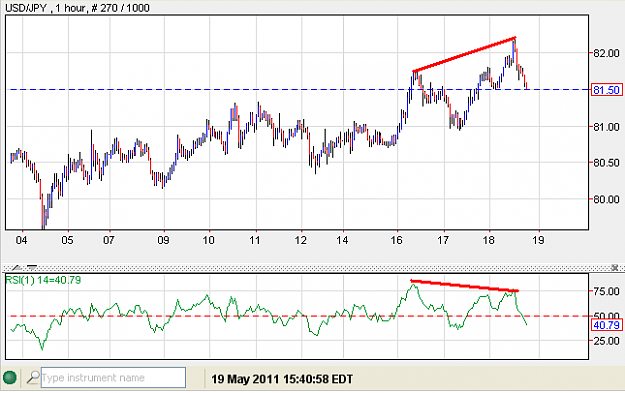Click the 40.79 RSI value label
This screenshot has height=393, width=625.
606,325
